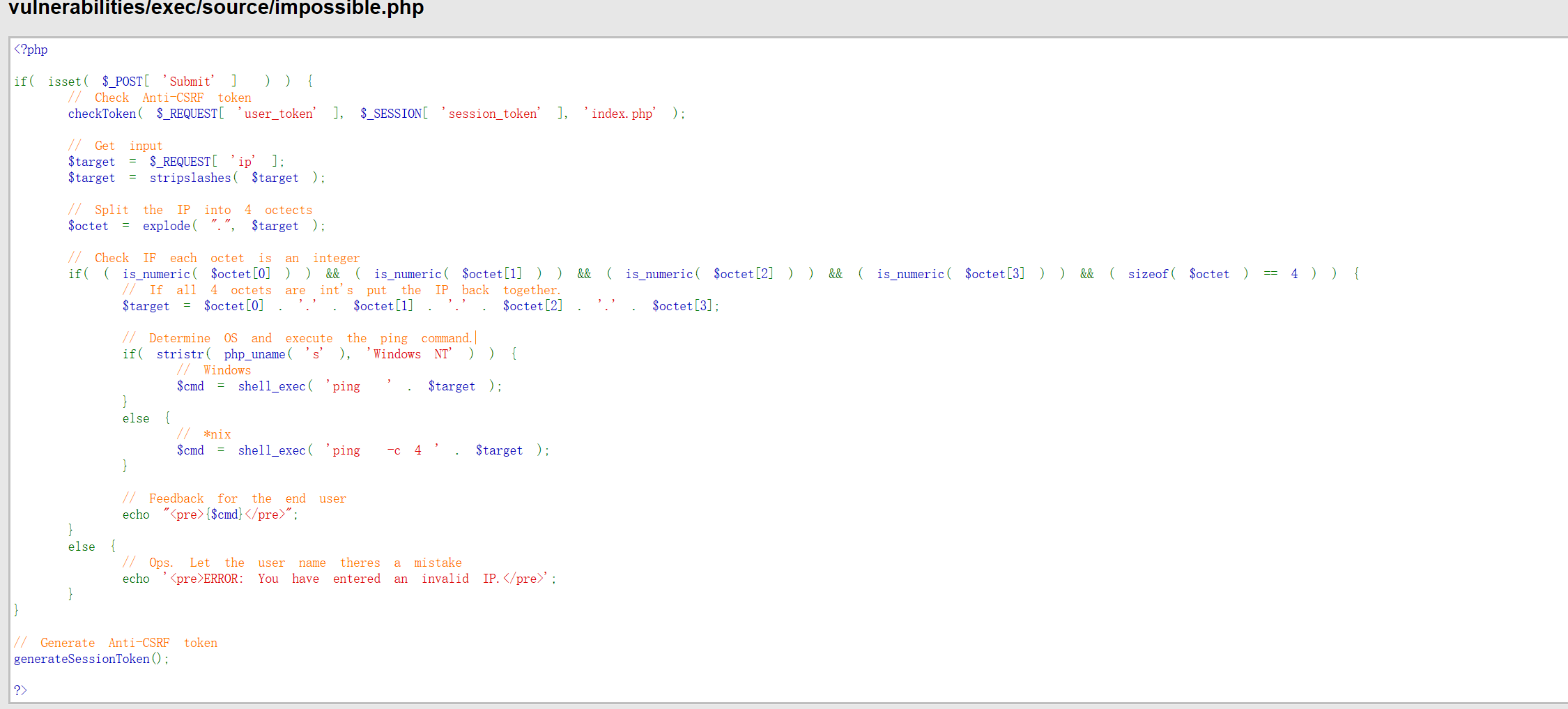The width and height of the screenshot is (1568, 709).
Task: Click the stripslashes function name
Action: pos(190,178)
